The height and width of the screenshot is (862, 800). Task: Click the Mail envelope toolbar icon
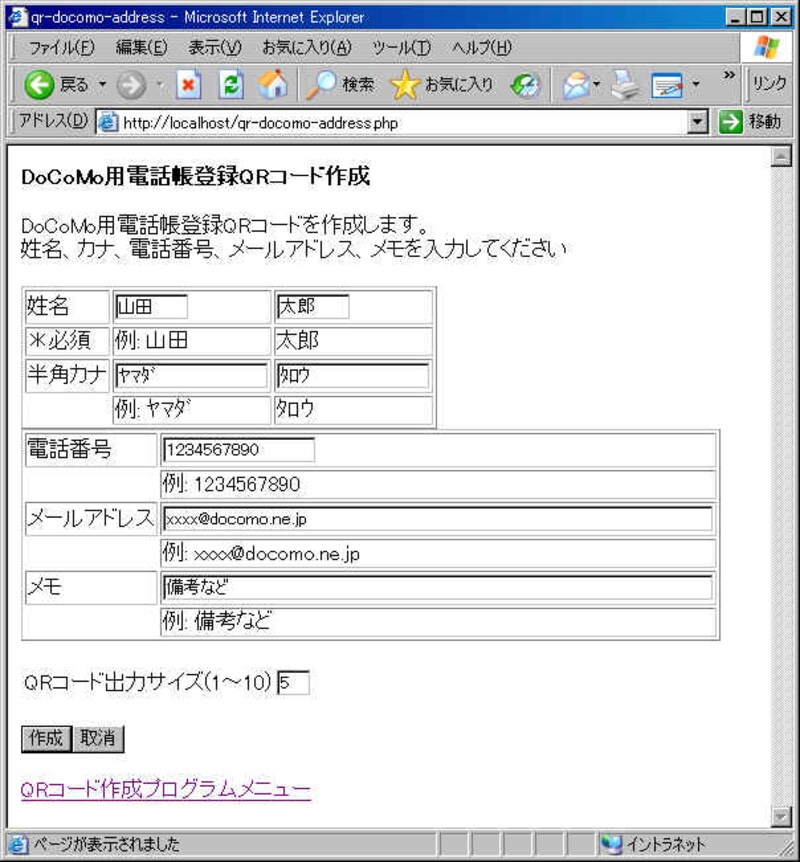[575, 86]
